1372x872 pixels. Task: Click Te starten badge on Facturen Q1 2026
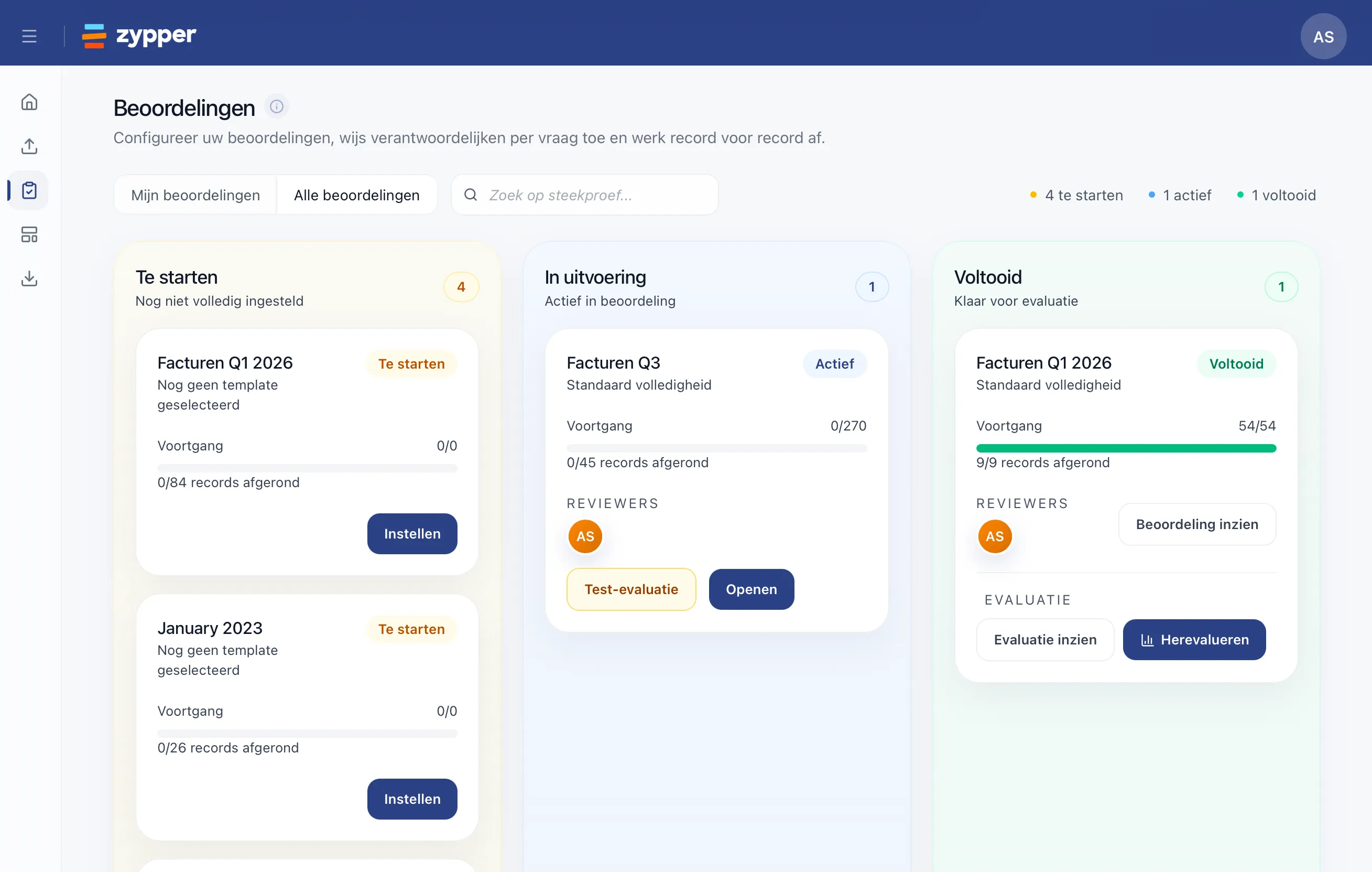pos(411,363)
